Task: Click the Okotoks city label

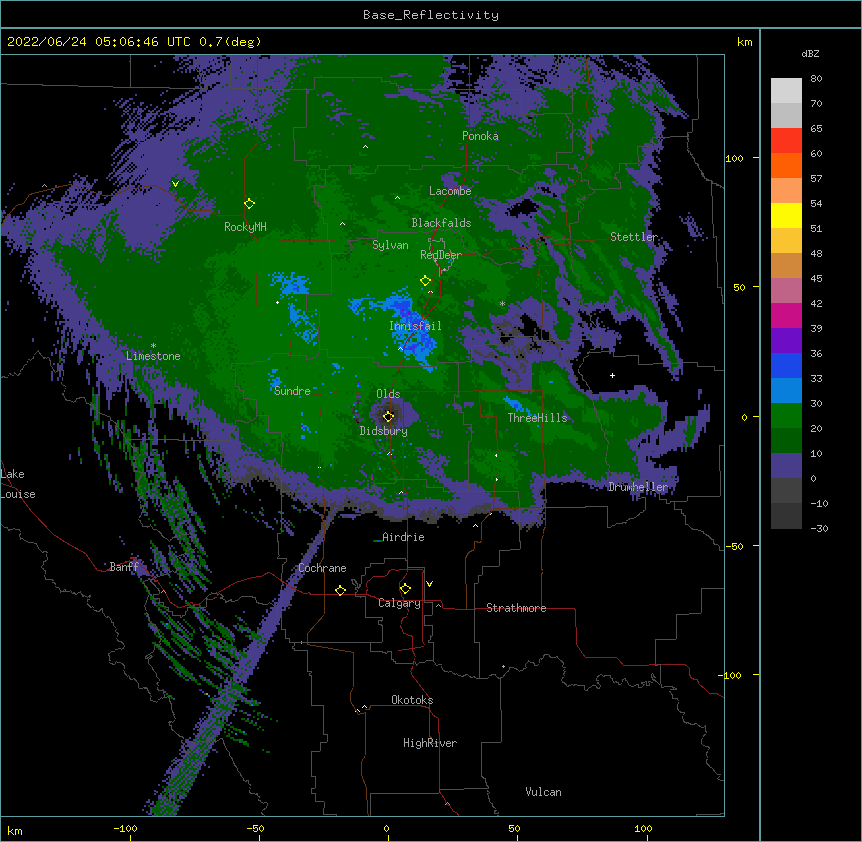Action: (412, 700)
